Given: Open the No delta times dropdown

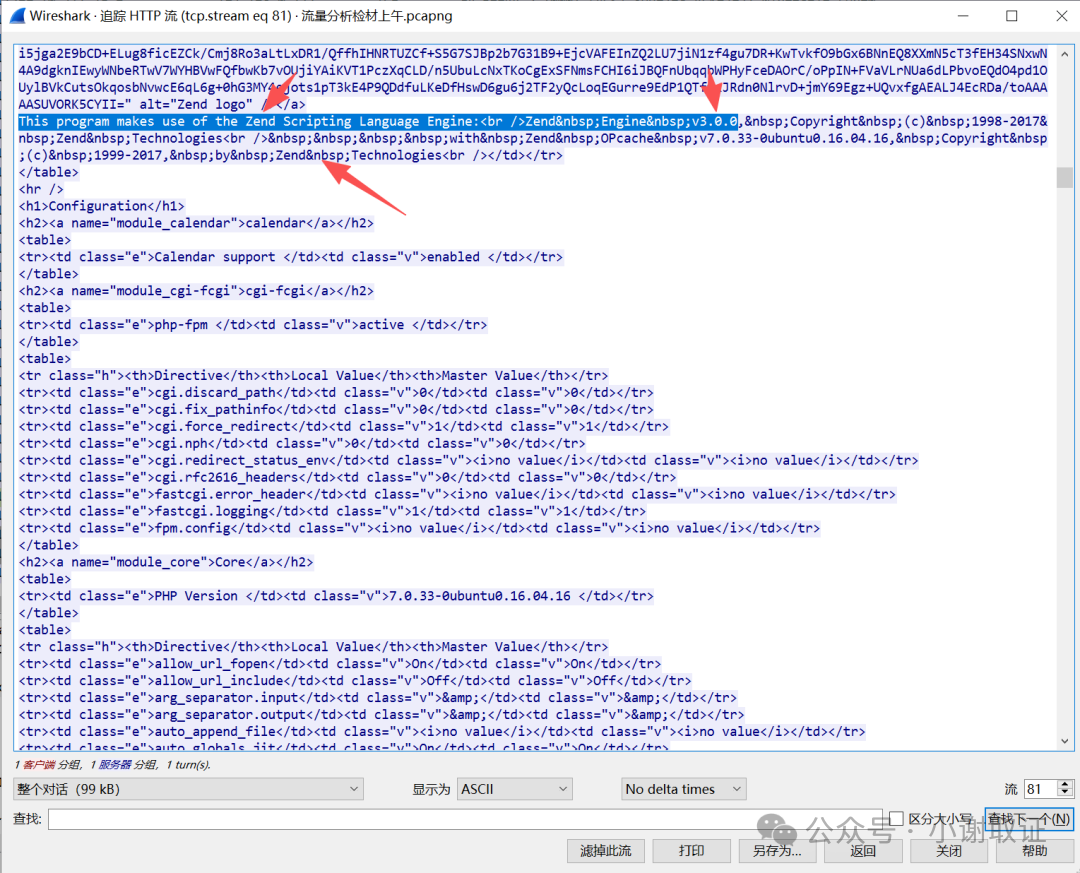Looking at the screenshot, I should coord(683,789).
